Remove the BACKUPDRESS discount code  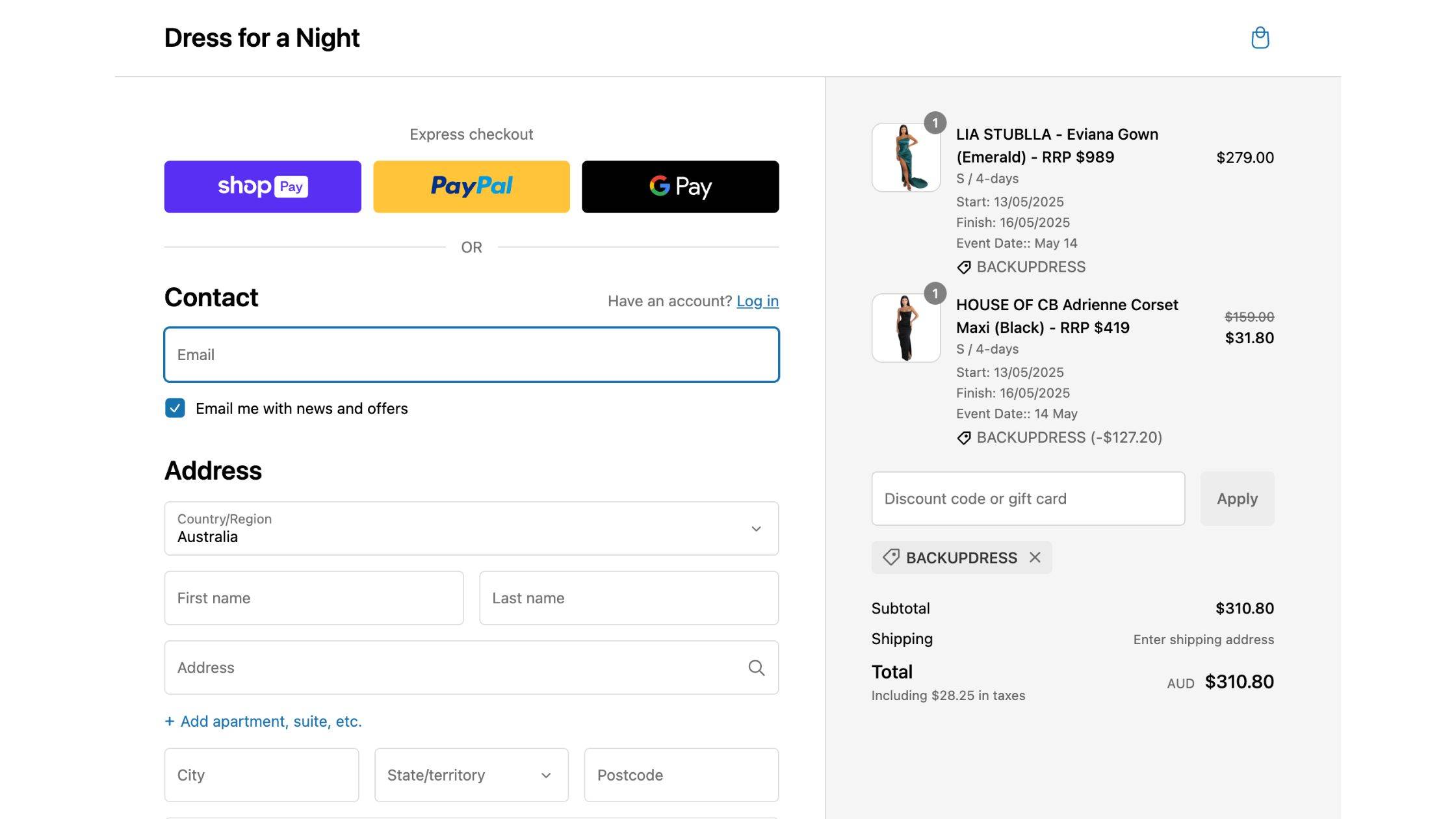[x=1035, y=558]
